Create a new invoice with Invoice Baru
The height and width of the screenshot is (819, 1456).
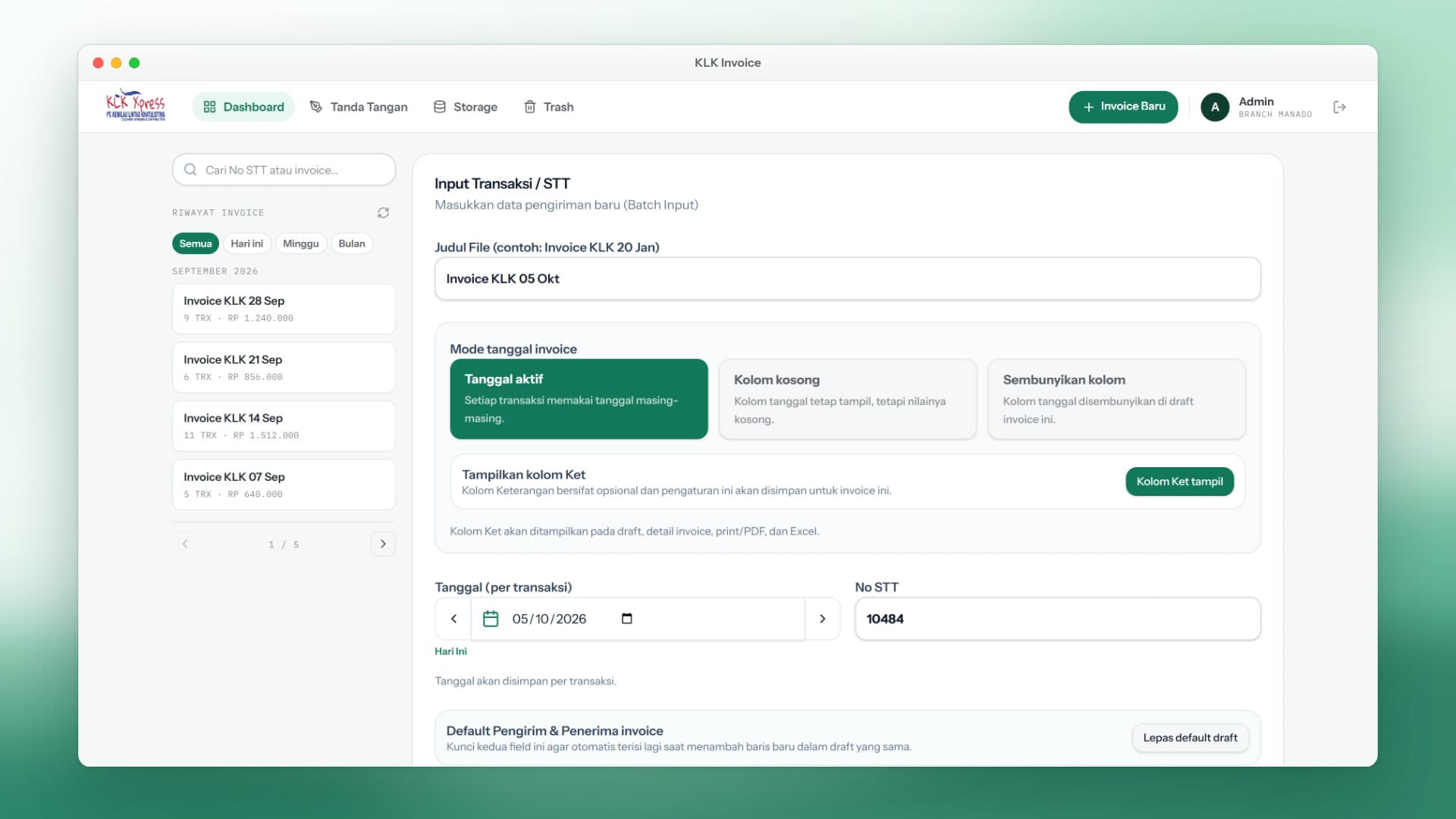coord(1123,107)
